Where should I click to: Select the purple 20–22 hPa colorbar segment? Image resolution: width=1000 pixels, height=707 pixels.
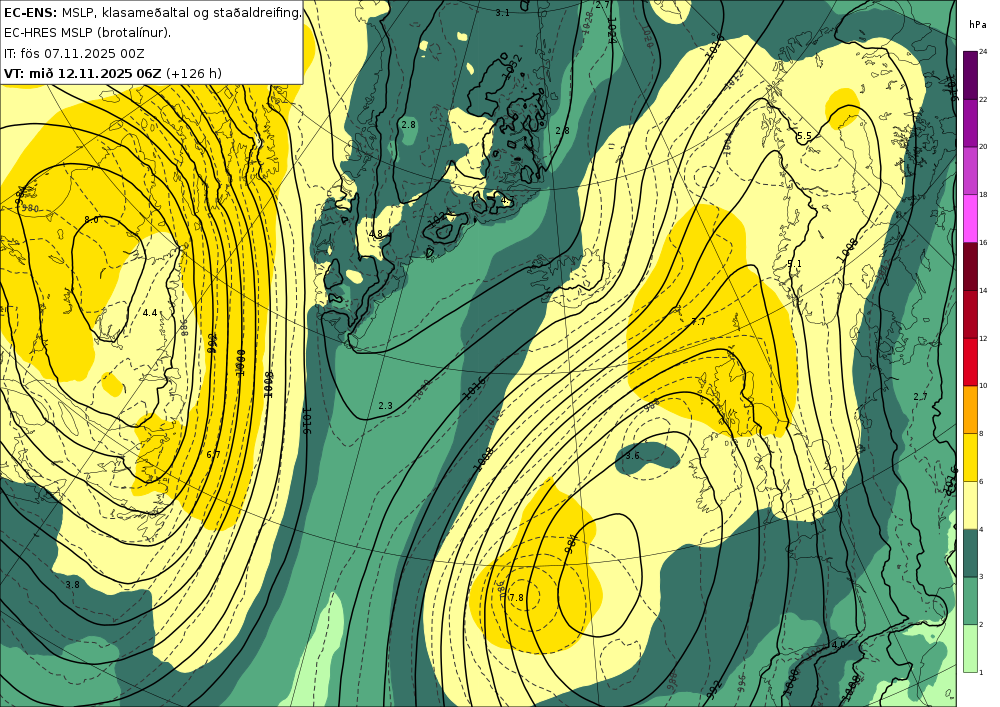[970, 123]
